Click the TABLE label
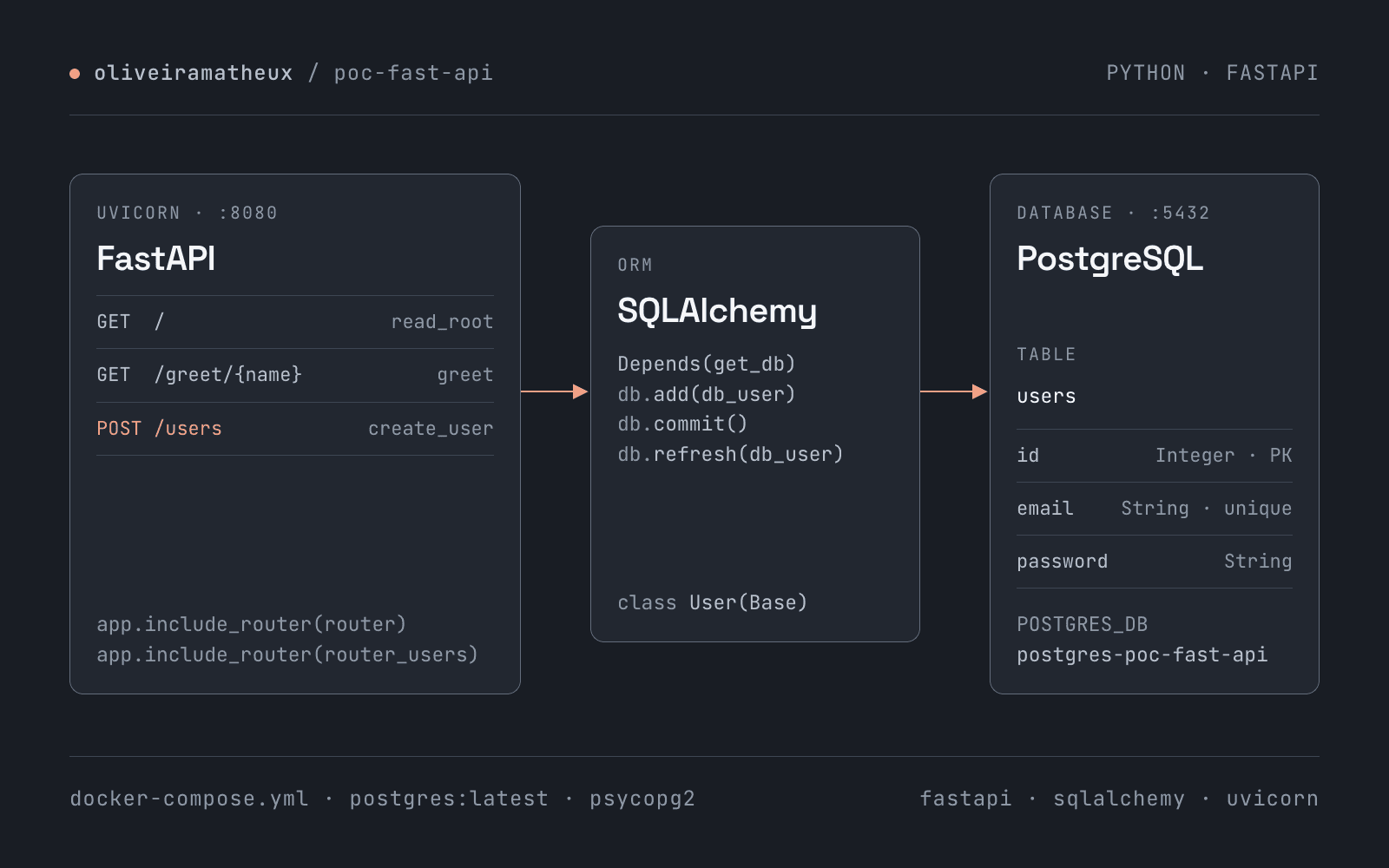1389x868 pixels. 1047,354
